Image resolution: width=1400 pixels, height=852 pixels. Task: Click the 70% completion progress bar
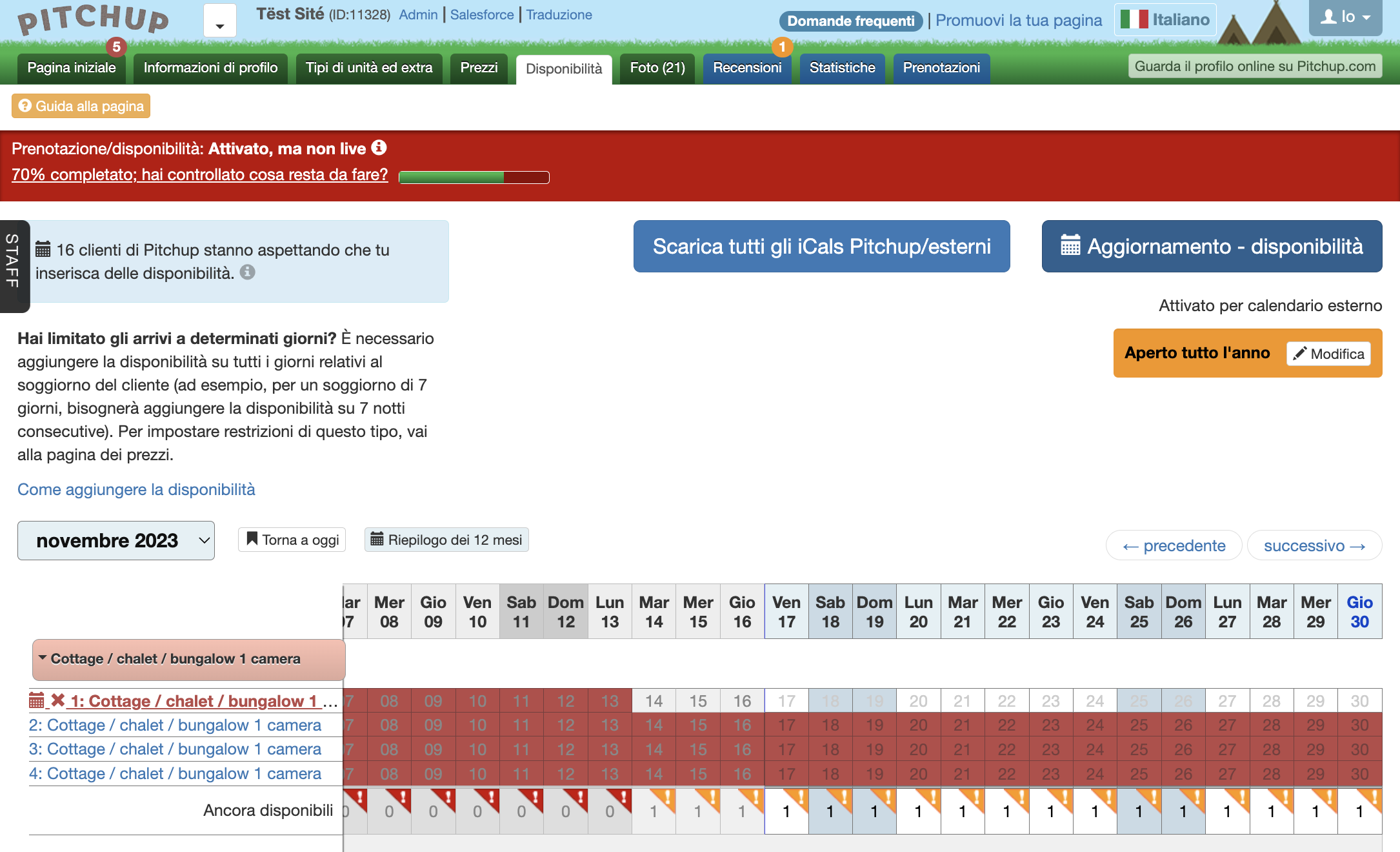[x=474, y=177]
